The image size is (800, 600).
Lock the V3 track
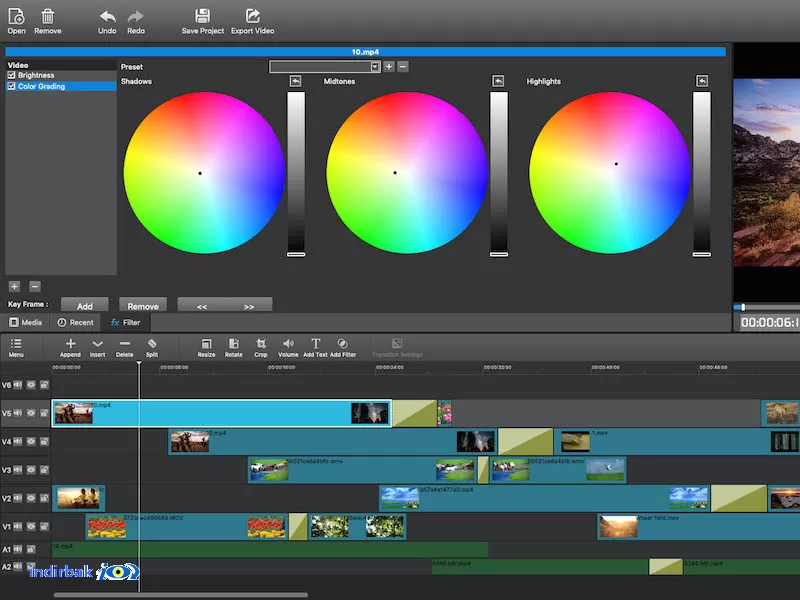[44, 469]
